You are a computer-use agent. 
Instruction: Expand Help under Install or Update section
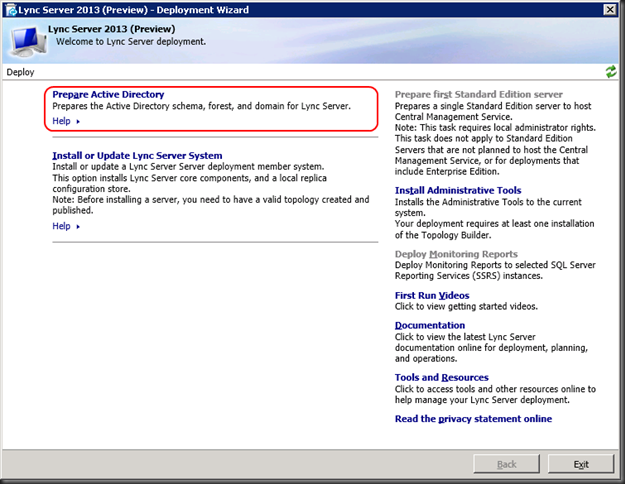click(x=66, y=226)
